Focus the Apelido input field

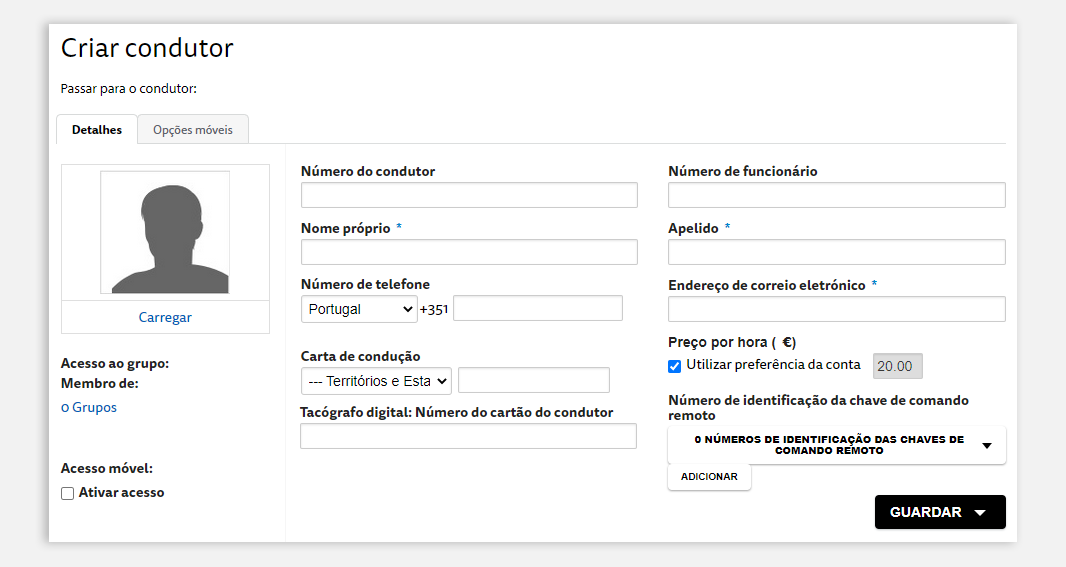pyautogui.click(x=837, y=252)
